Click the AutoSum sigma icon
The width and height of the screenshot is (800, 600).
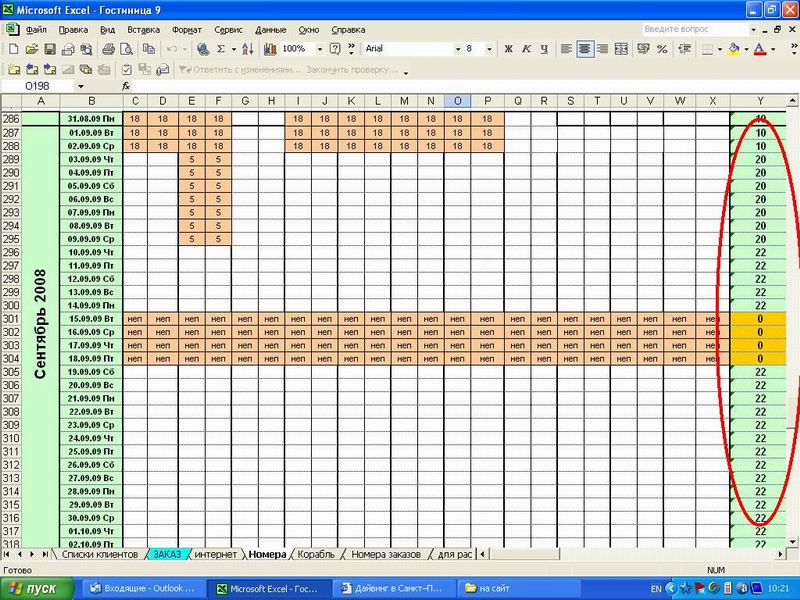point(221,48)
